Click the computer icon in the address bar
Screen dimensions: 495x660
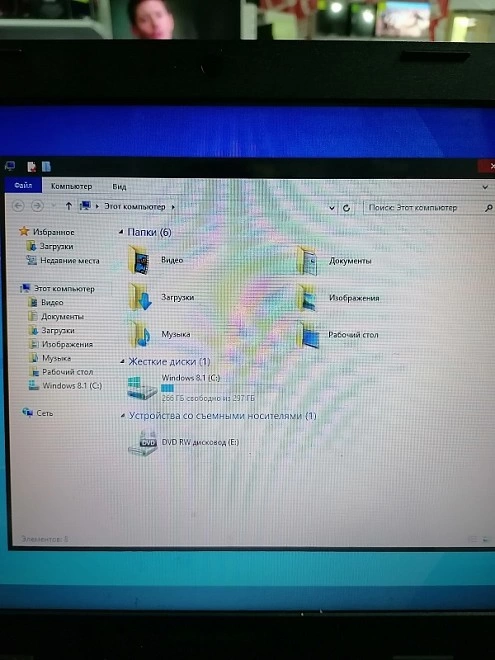click(x=85, y=206)
